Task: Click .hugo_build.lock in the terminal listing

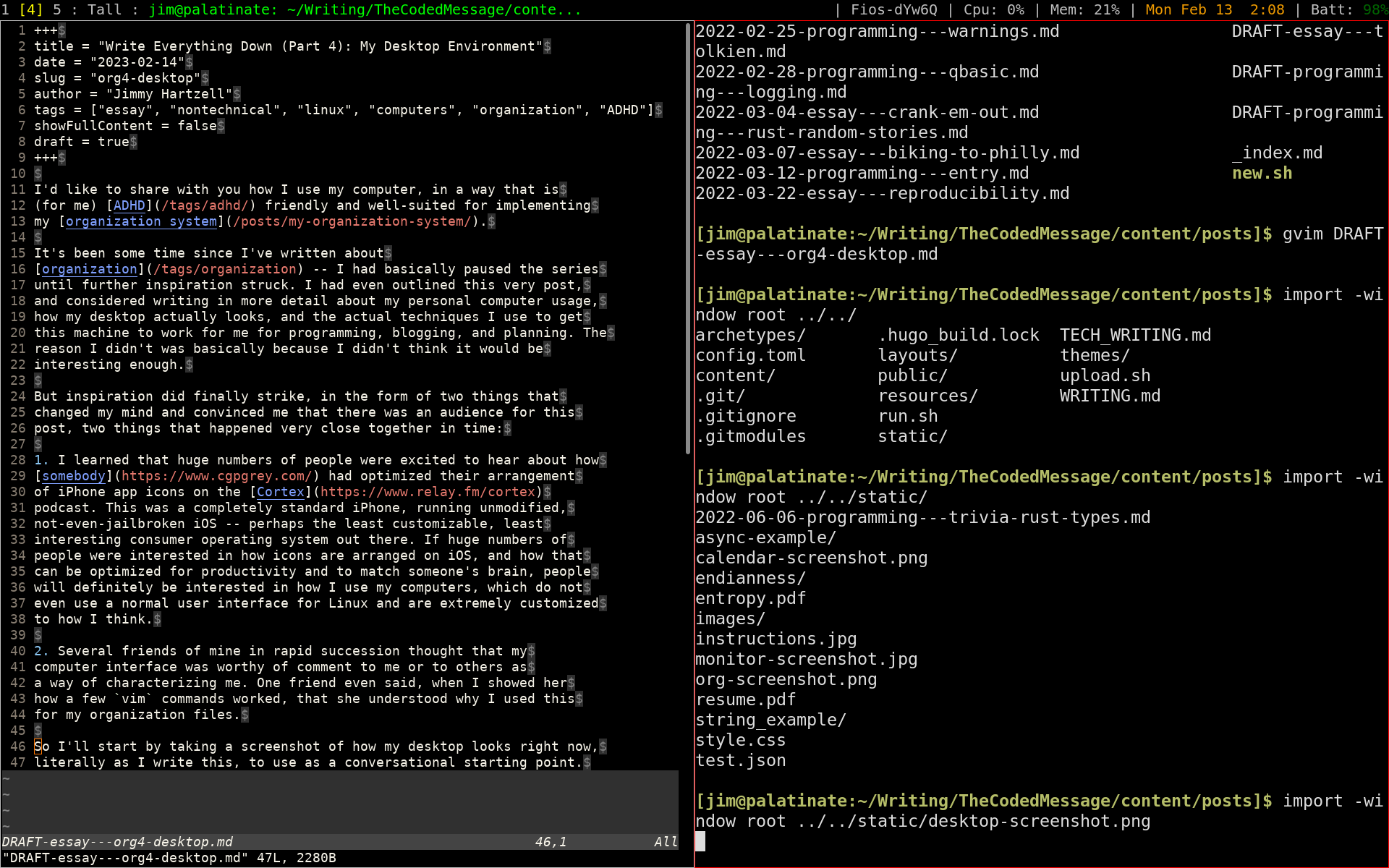Action: pos(959,335)
